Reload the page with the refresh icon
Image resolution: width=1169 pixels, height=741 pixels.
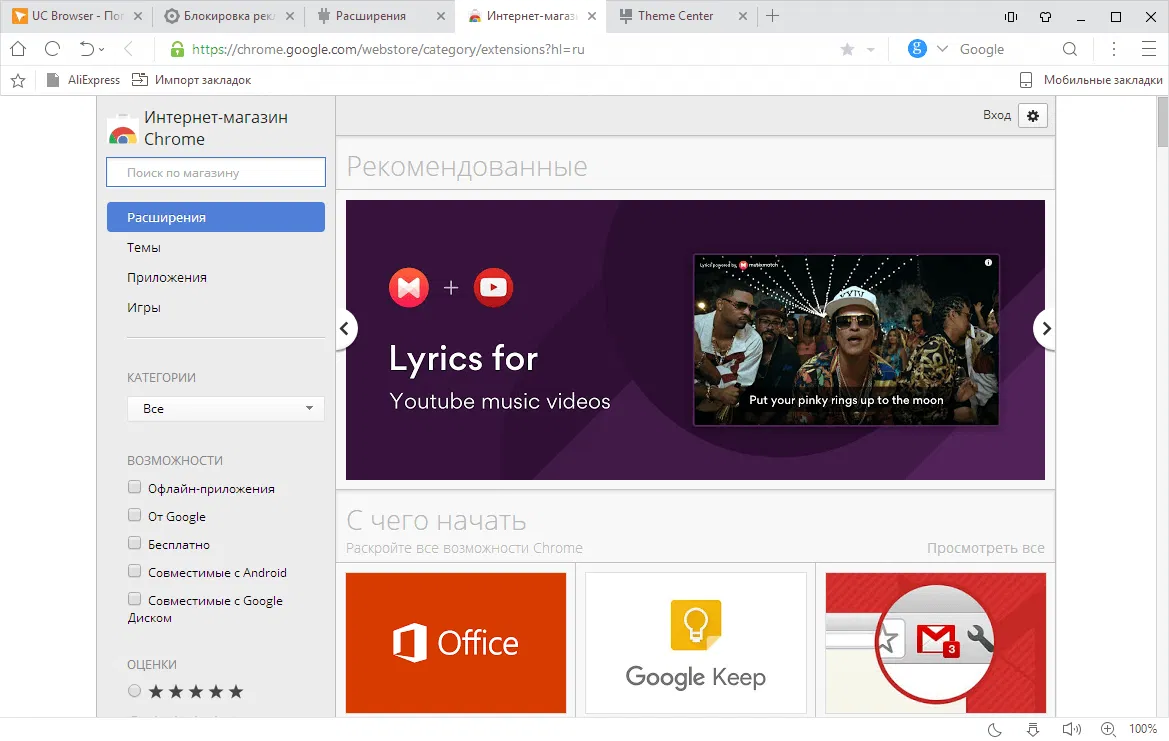tap(53, 49)
